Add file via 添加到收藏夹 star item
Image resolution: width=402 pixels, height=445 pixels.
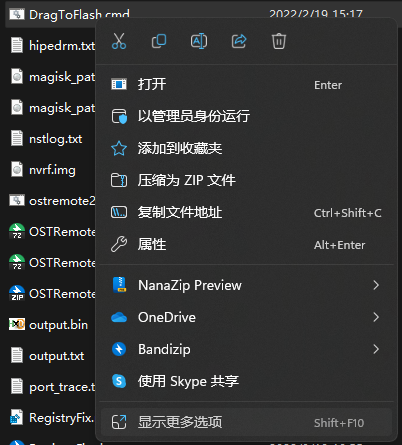tap(247, 148)
